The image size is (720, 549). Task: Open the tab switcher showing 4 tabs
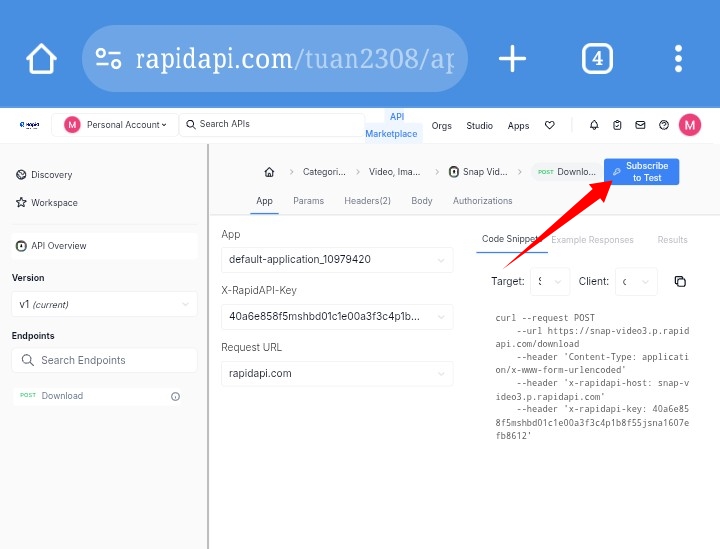pyautogui.click(x=597, y=59)
